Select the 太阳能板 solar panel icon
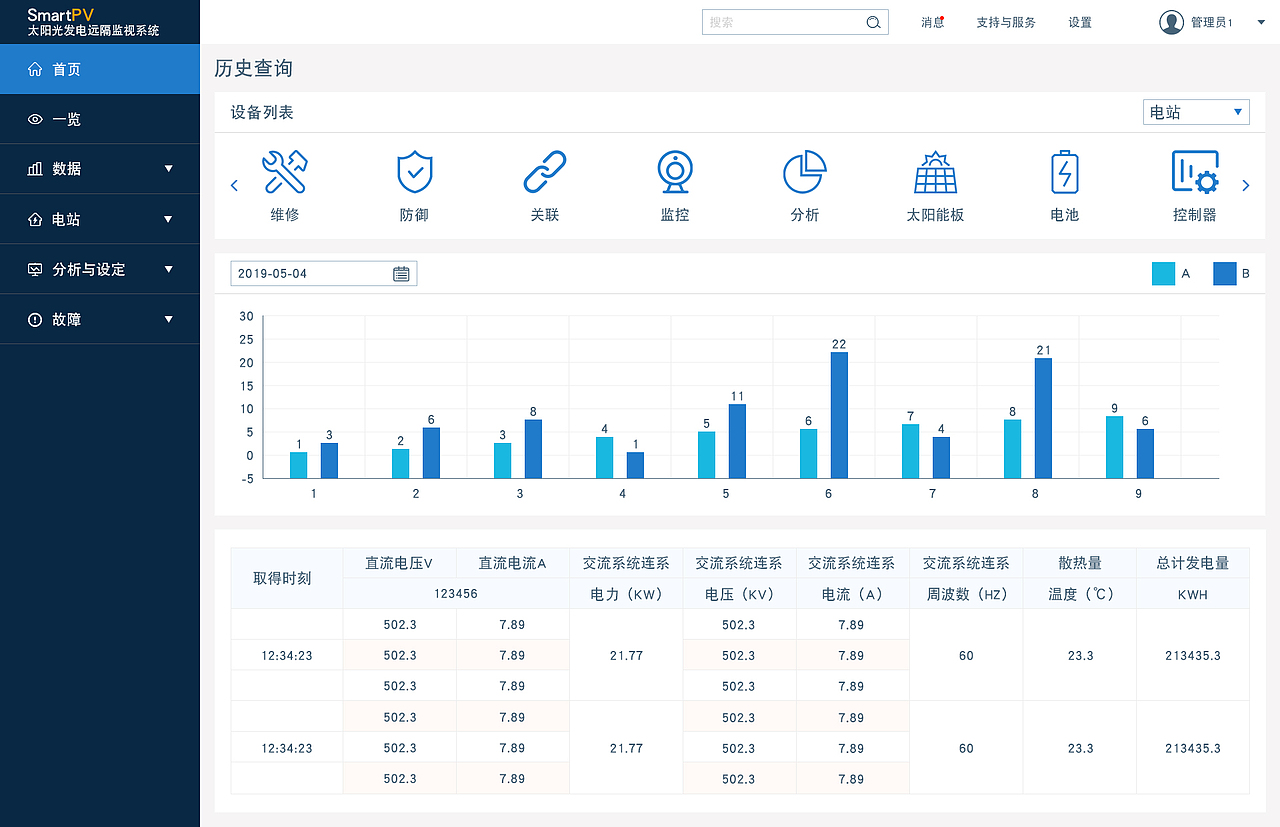 tap(935, 172)
